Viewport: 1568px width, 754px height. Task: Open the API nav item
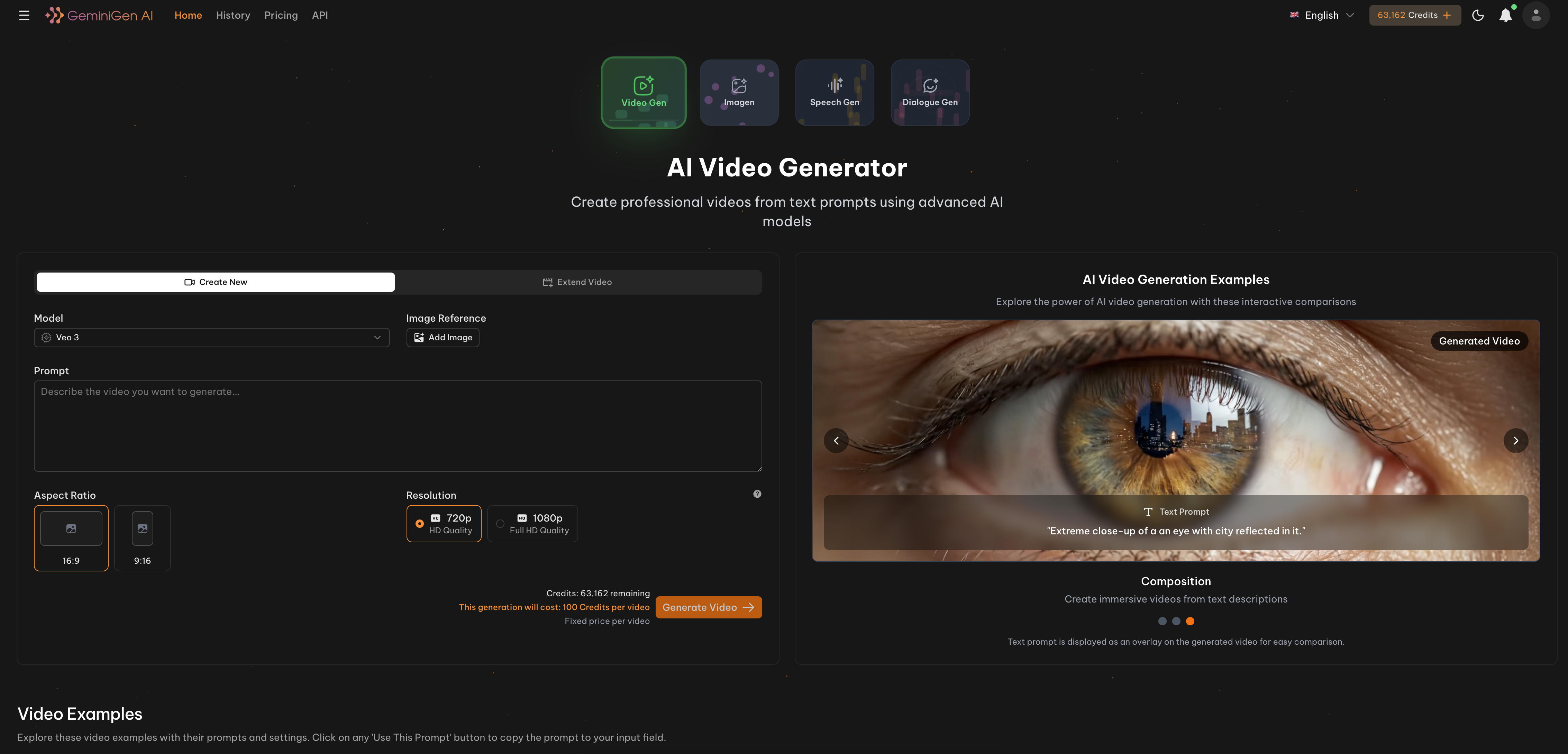point(320,15)
